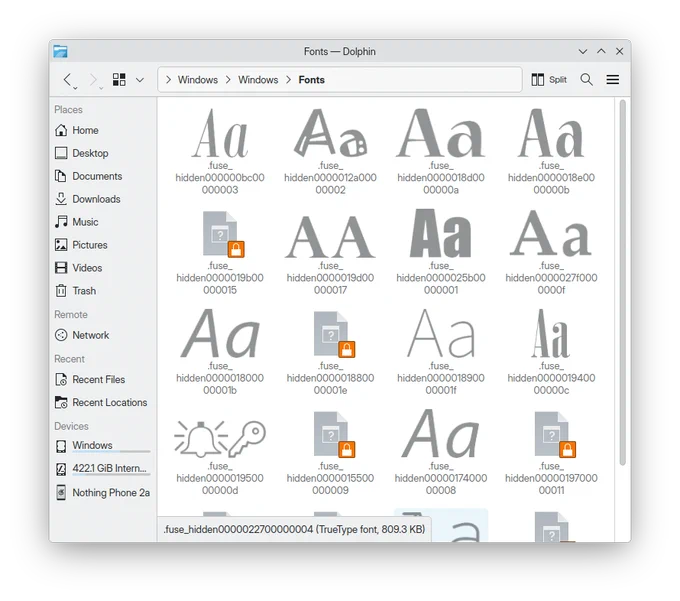
Task: Toggle Split view
Action: click(x=549, y=80)
